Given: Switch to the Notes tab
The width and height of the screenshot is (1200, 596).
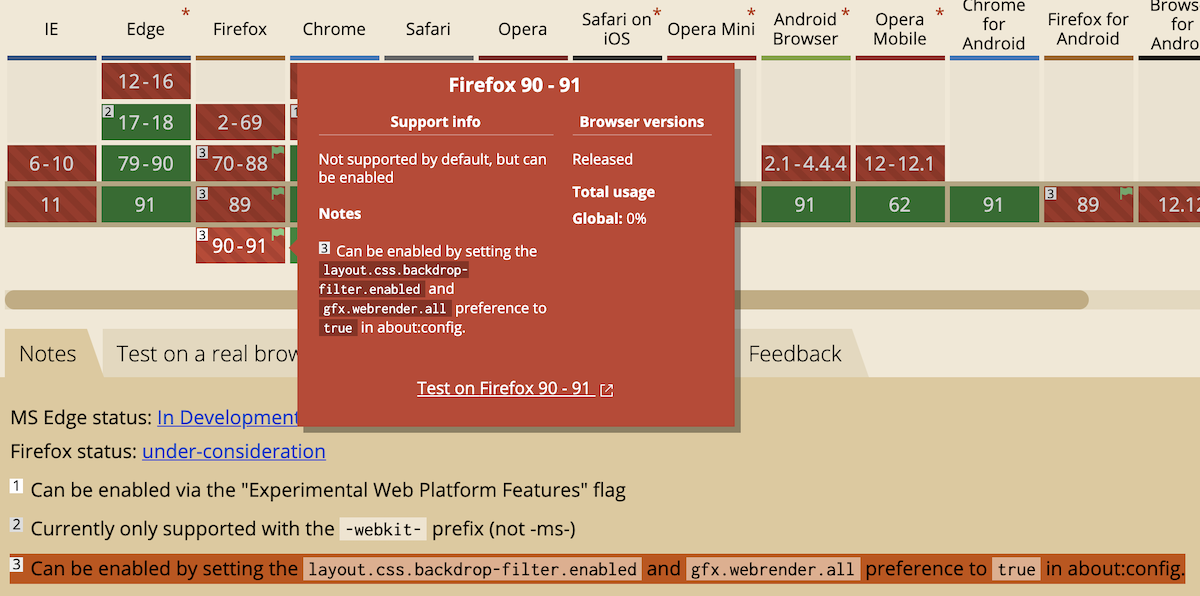Looking at the screenshot, I should click(45, 353).
